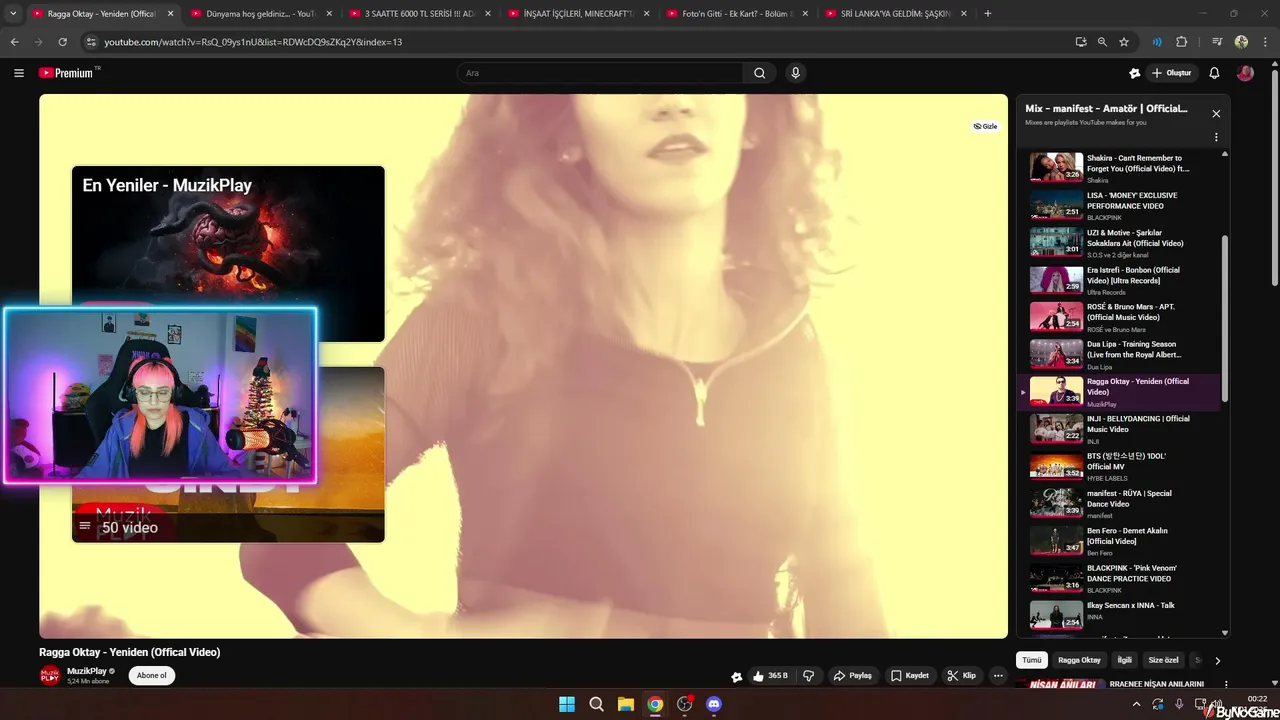1280x720 pixels.
Task: Open the Chrome tab search dropdown
Action: click(x=13, y=13)
